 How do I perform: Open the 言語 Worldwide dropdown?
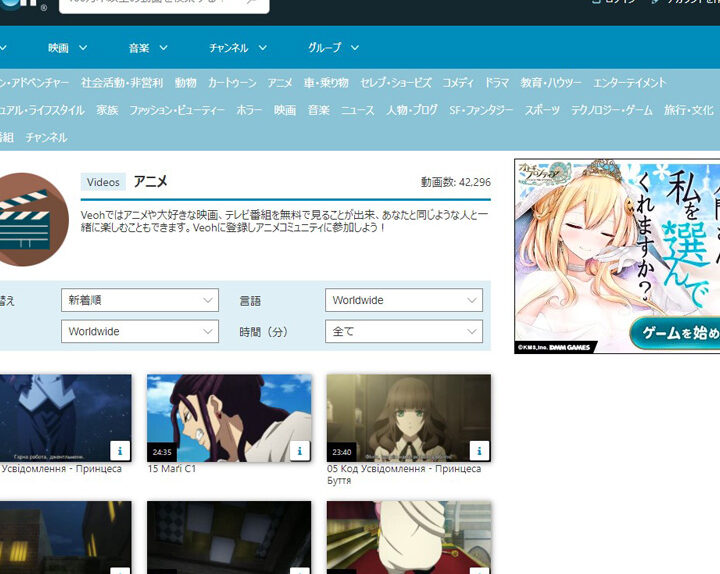(x=404, y=300)
